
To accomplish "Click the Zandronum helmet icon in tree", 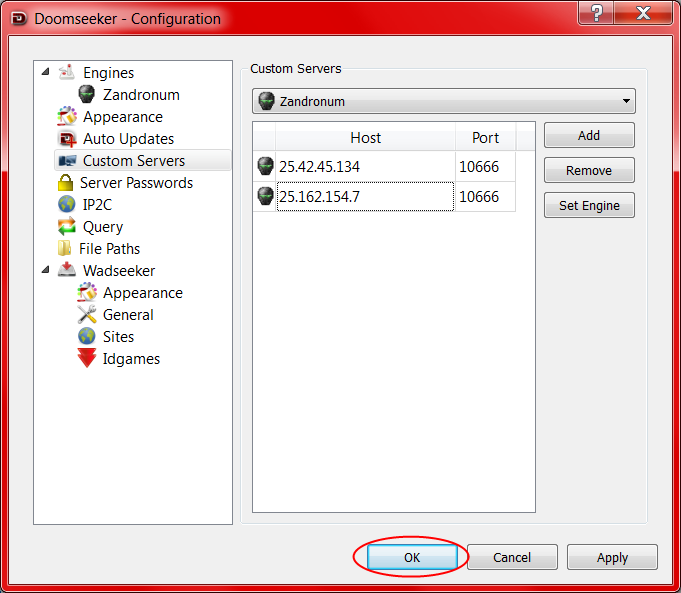I will (x=86, y=94).
